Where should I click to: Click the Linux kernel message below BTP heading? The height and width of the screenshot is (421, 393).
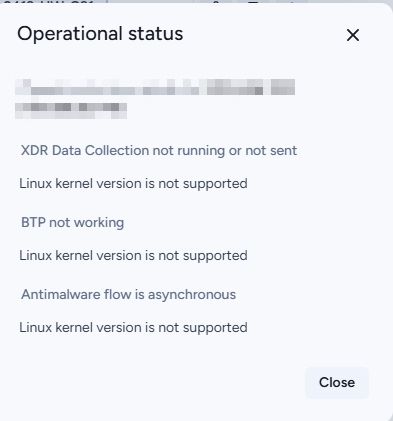coord(133,256)
